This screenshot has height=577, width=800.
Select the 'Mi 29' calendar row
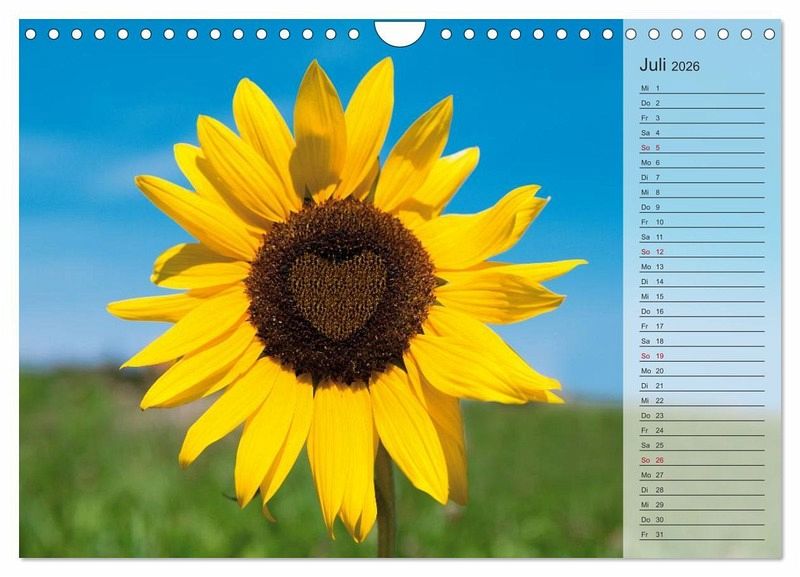pos(702,505)
